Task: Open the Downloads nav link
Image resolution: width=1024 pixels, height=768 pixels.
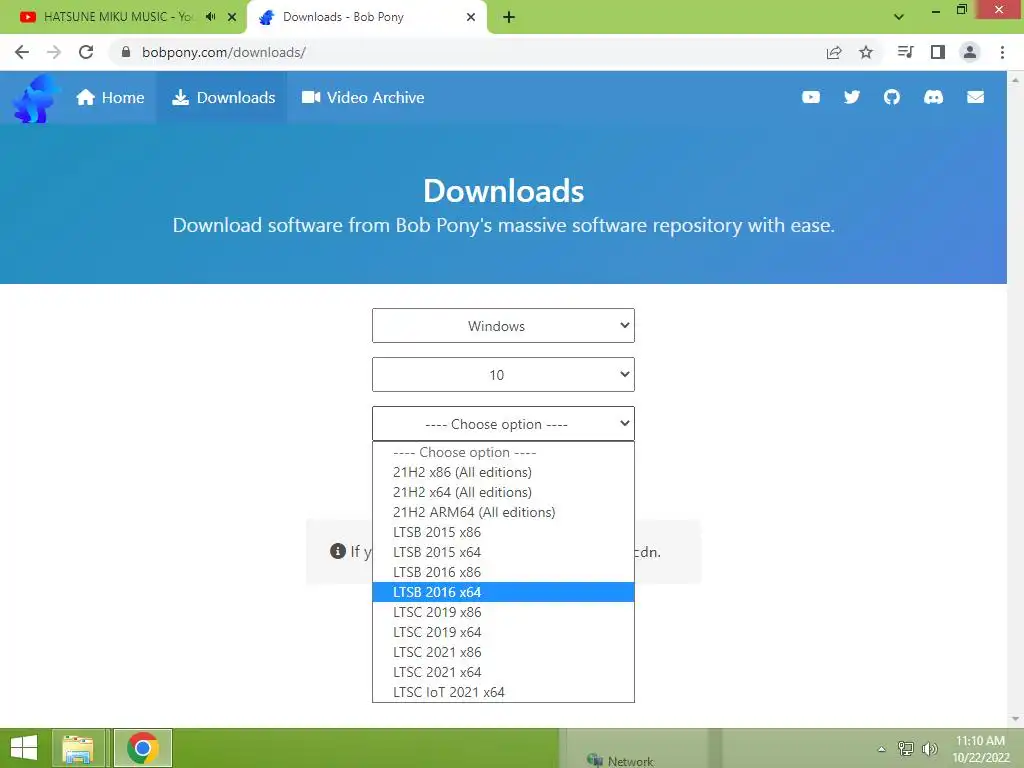Action: tap(223, 97)
